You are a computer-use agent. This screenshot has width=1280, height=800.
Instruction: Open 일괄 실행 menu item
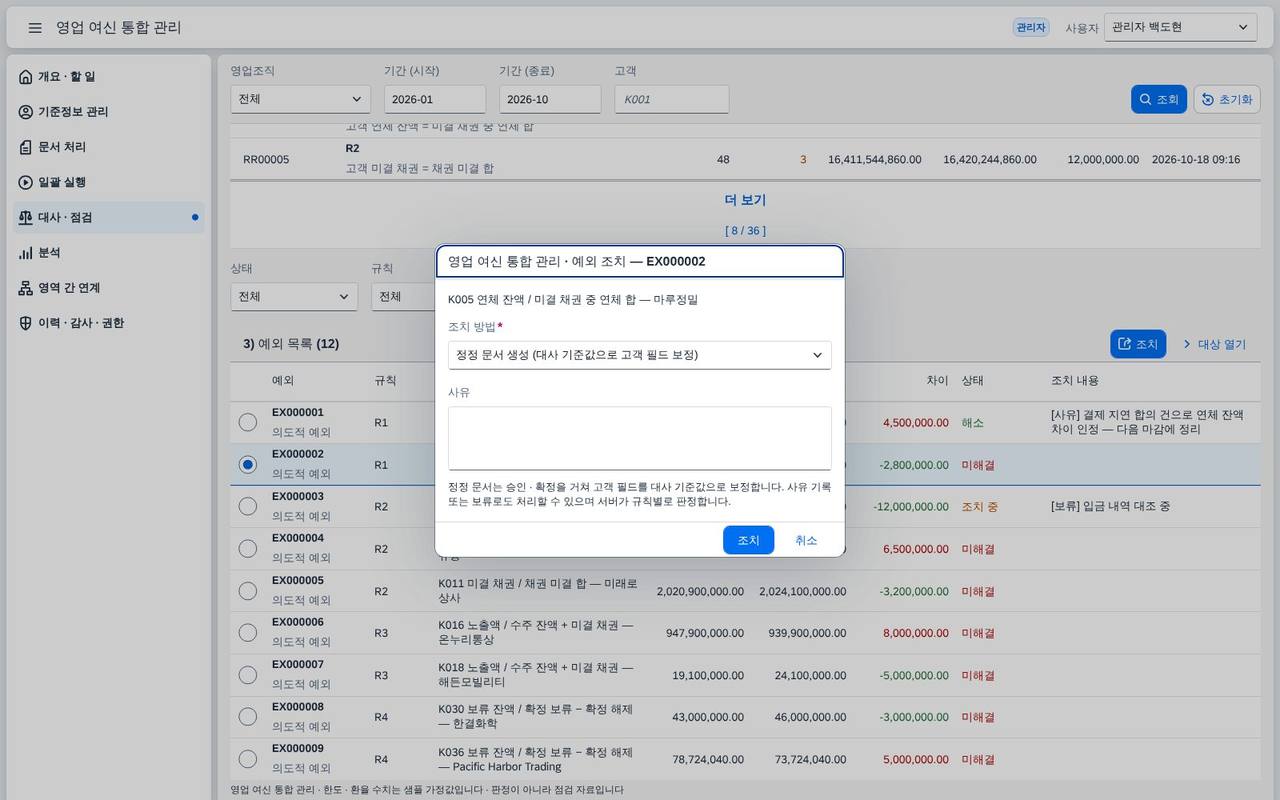point(110,182)
